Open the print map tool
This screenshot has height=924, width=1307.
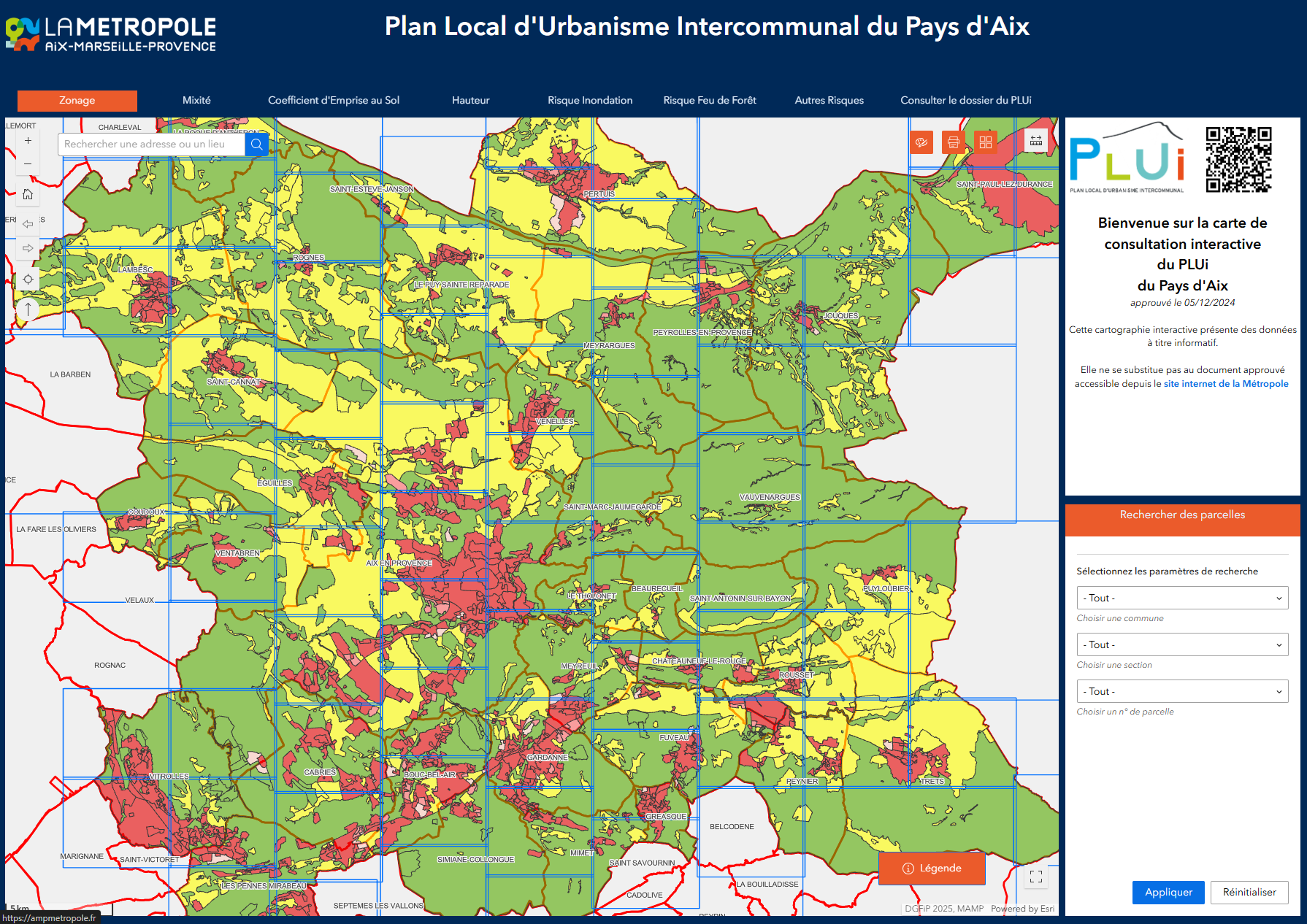953,142
